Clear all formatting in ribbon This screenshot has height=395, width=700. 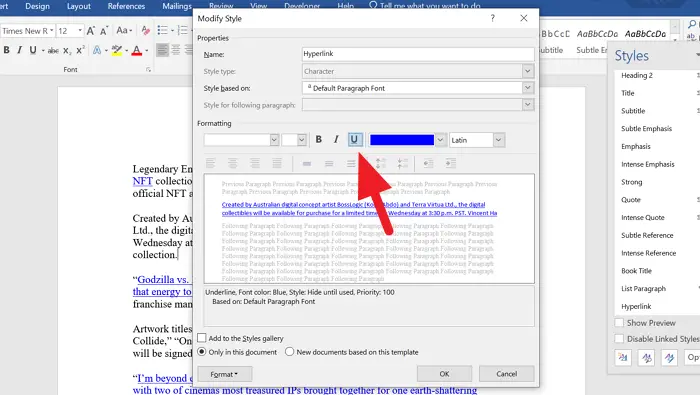pos(146,30)
